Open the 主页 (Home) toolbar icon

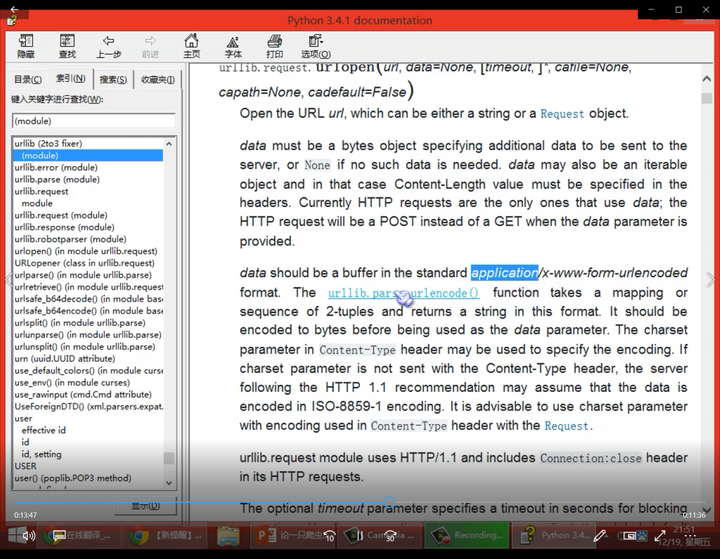tap(191, 46)
